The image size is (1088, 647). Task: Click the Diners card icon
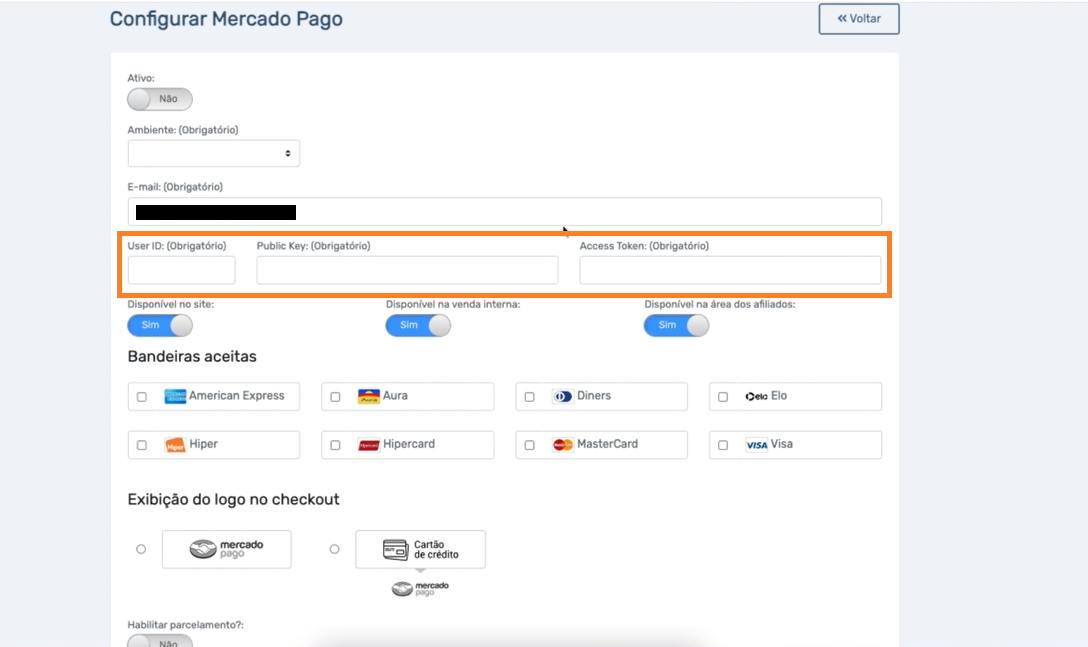tap(563, 396)
